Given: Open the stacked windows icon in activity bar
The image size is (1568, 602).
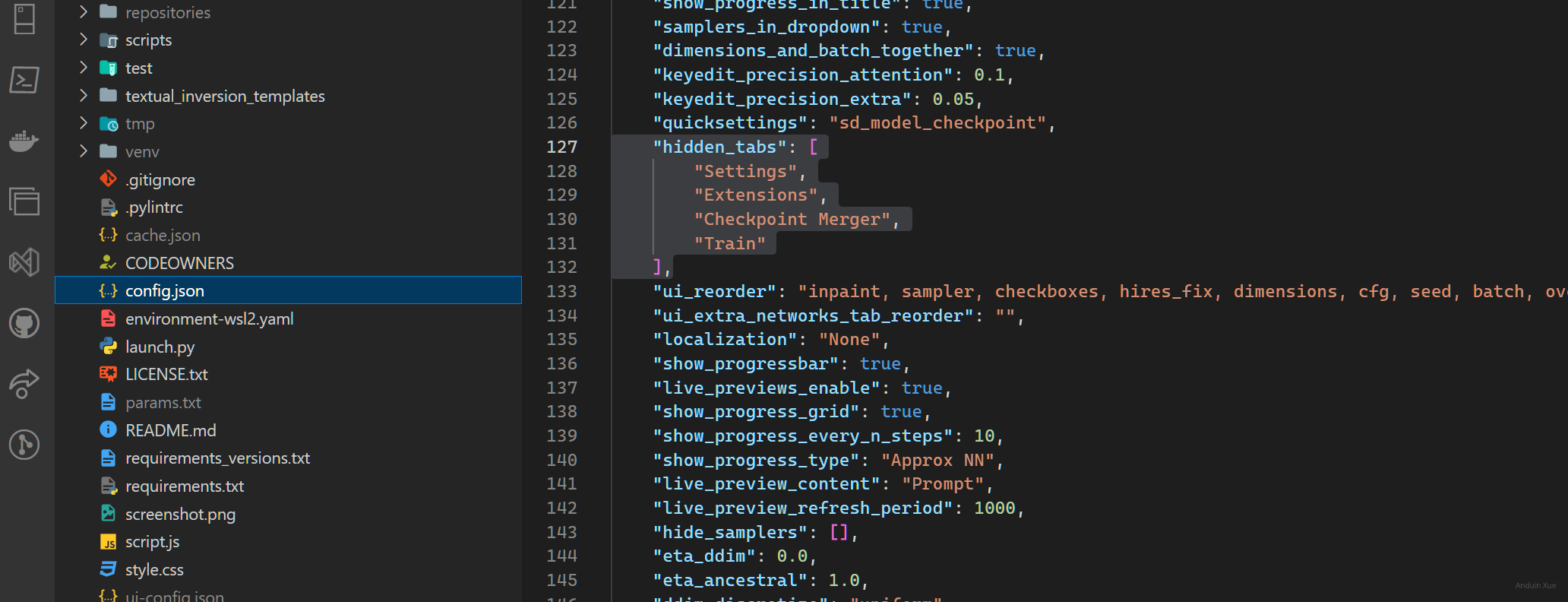Looking at the screenshot, I should click(x=24, y=201).
